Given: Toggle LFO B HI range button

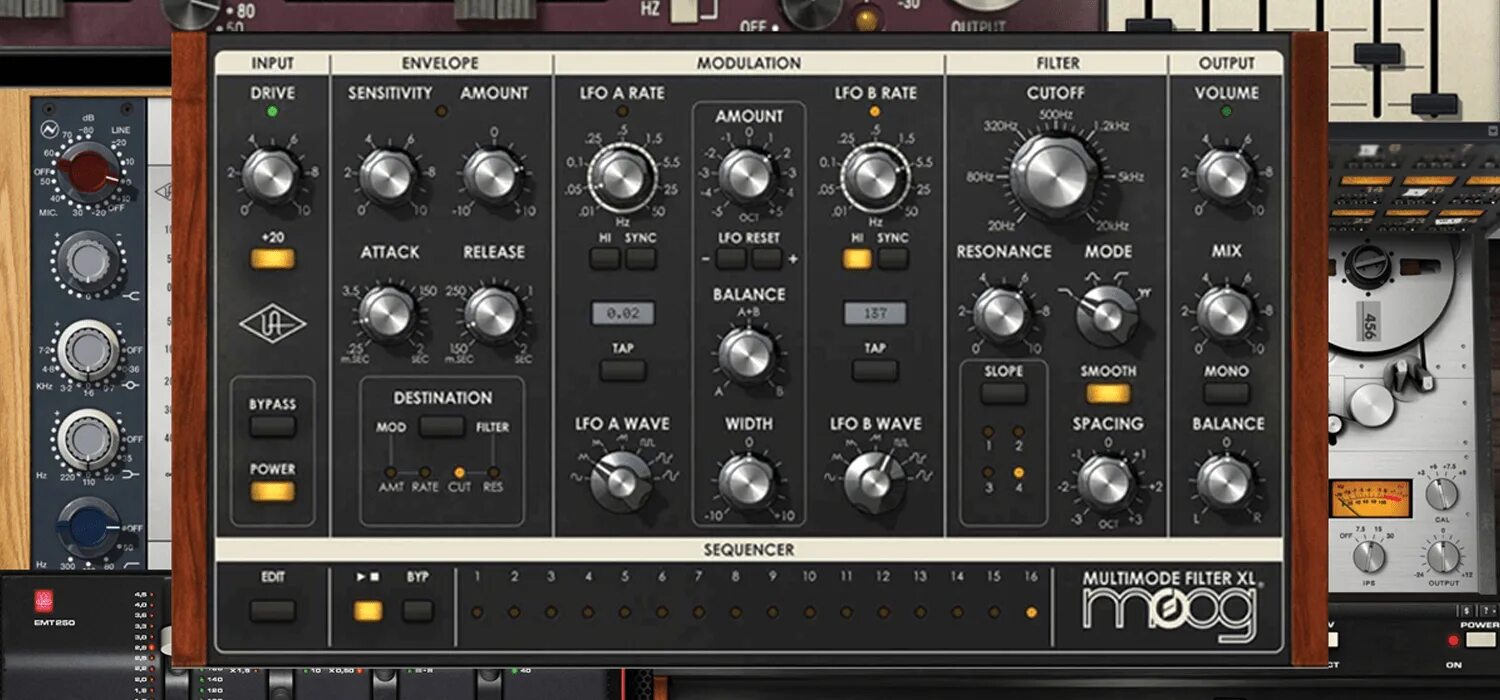Looking at the screenshot, I should point(857,259).
